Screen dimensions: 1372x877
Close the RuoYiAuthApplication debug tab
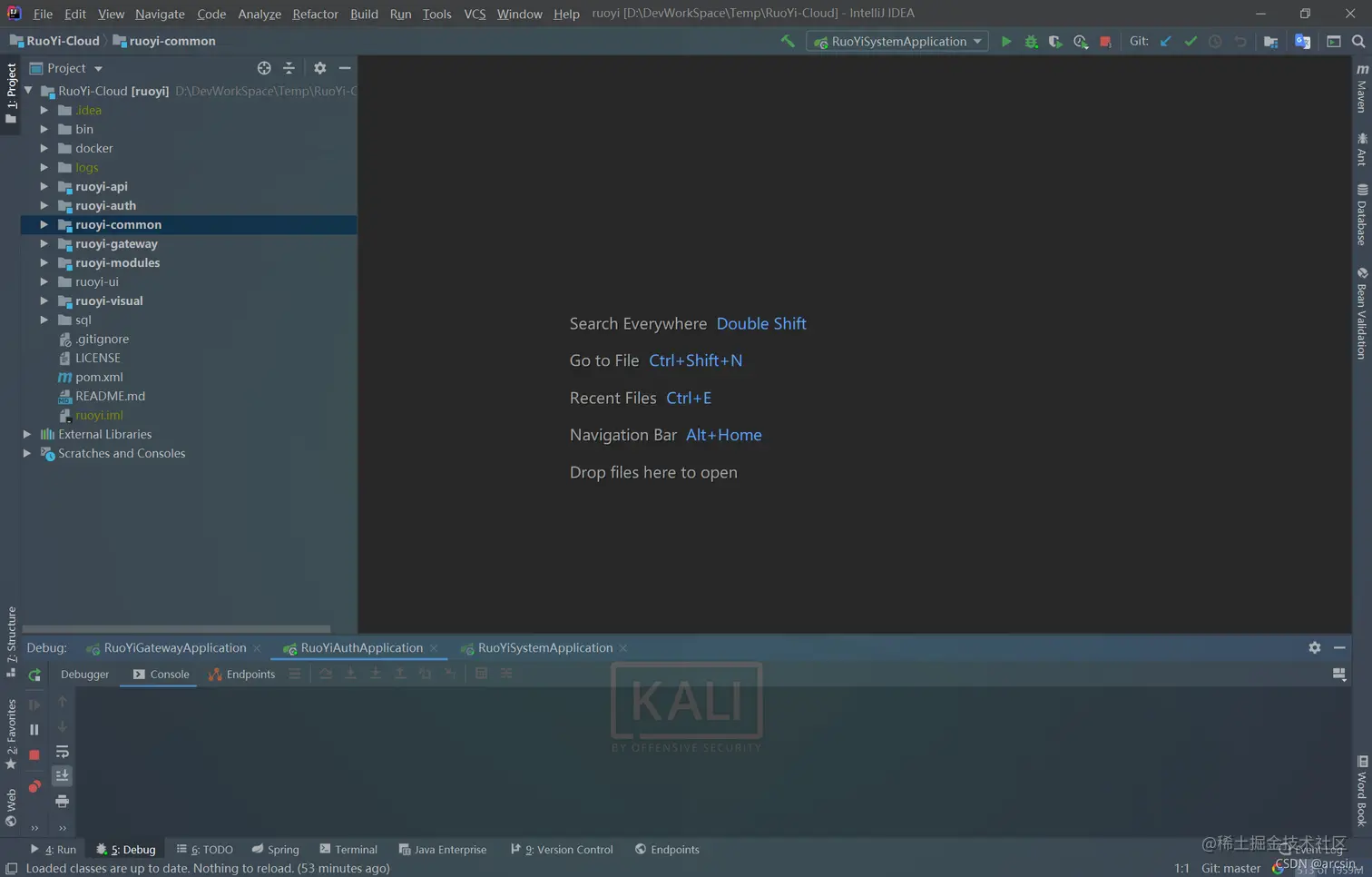[434, 648]
